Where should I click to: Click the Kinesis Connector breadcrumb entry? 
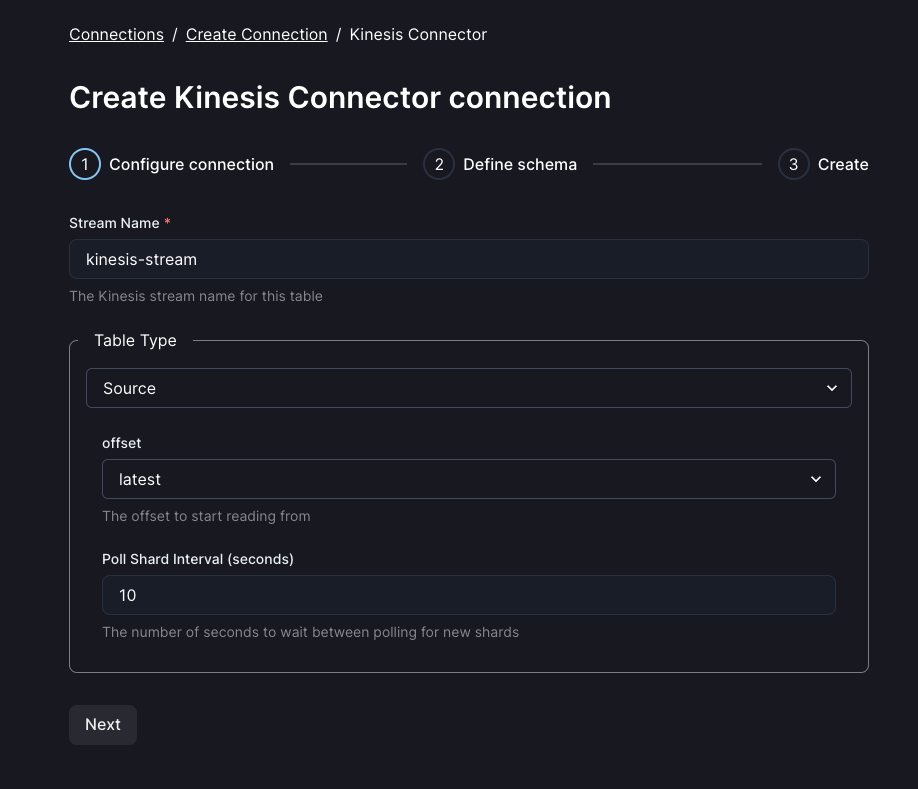pos(418,34)
